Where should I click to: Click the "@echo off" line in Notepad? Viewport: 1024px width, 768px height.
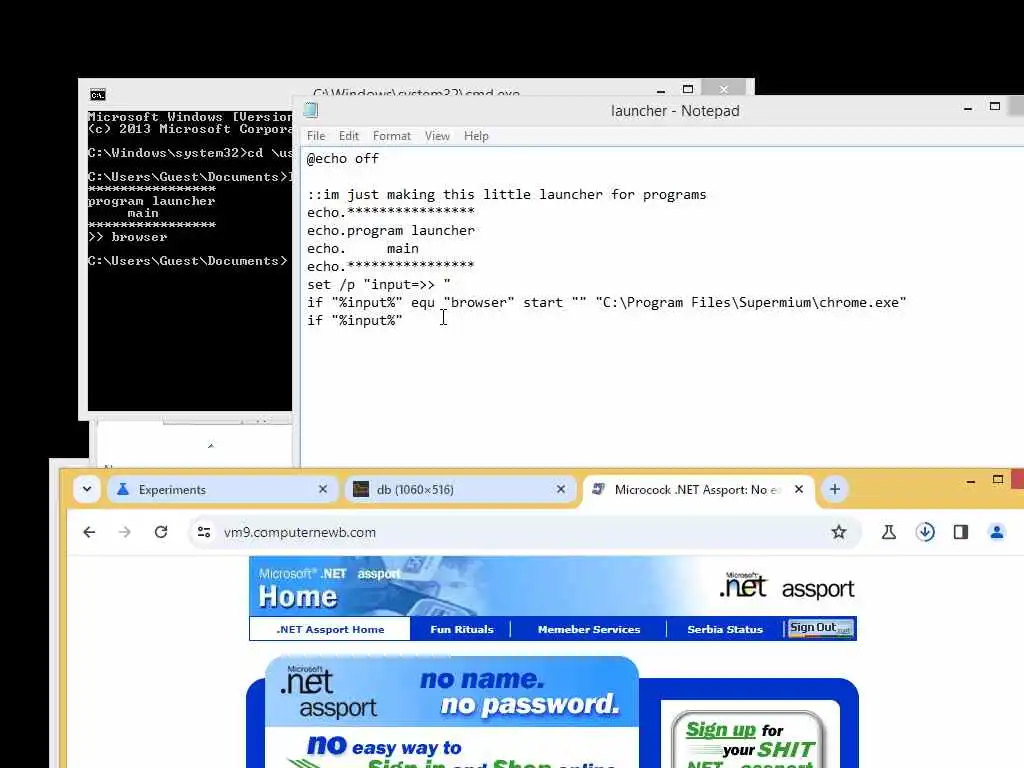[343, 159]
